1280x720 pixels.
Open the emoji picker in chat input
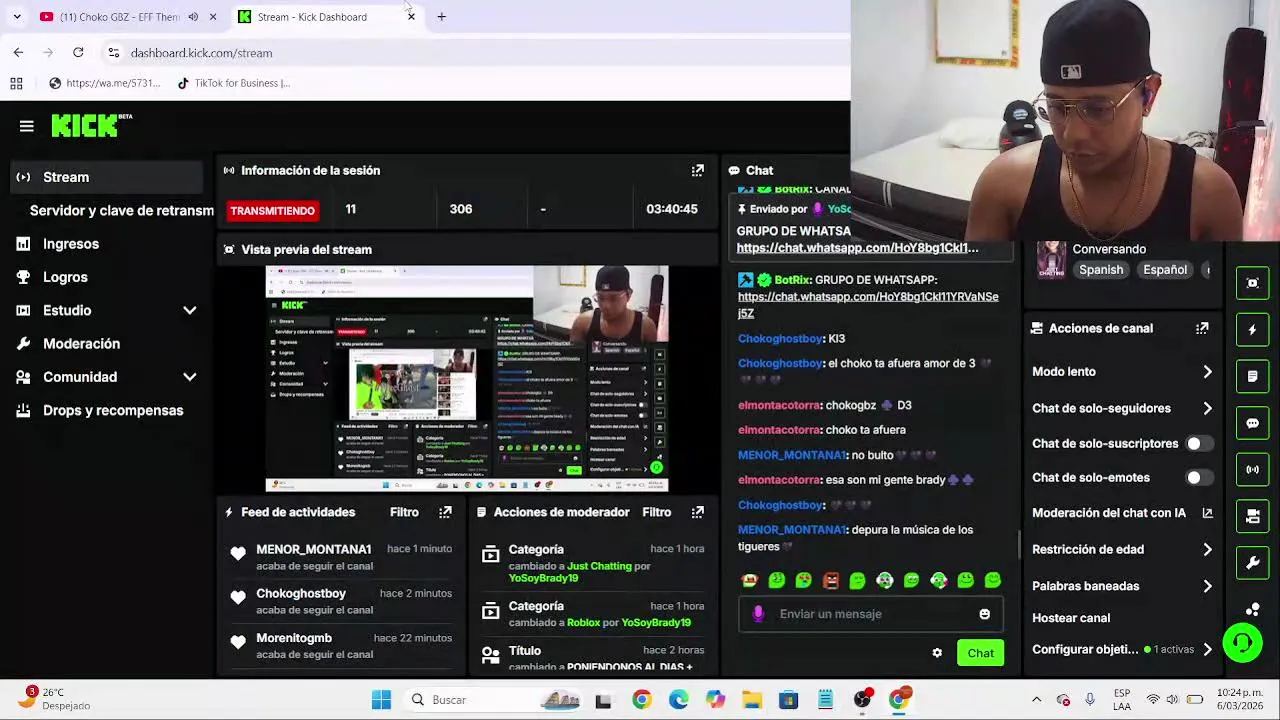[x=984, y=614]
